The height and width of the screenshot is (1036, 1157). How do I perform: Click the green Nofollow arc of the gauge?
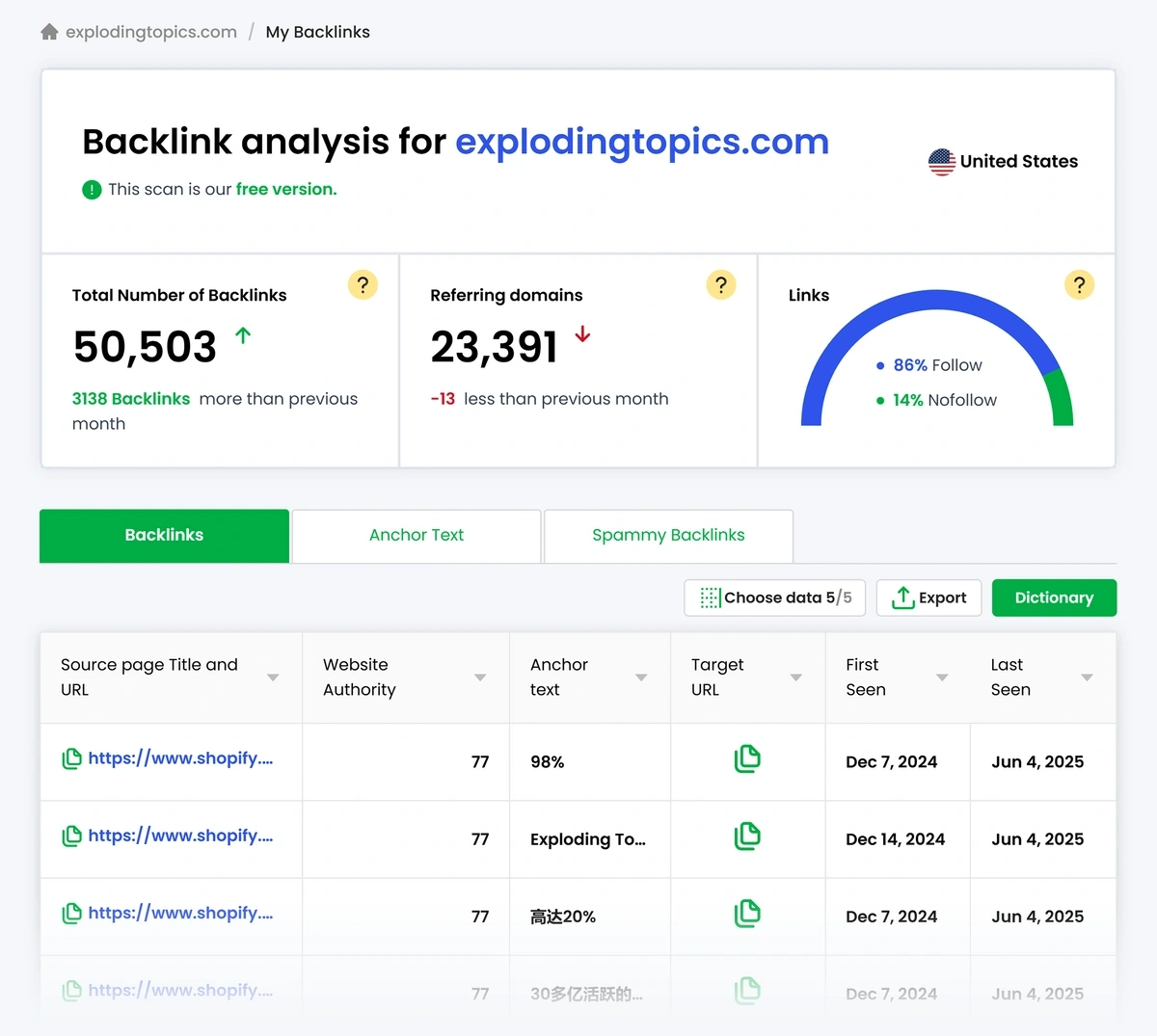pyautogui.click(x=1062, y=397)
